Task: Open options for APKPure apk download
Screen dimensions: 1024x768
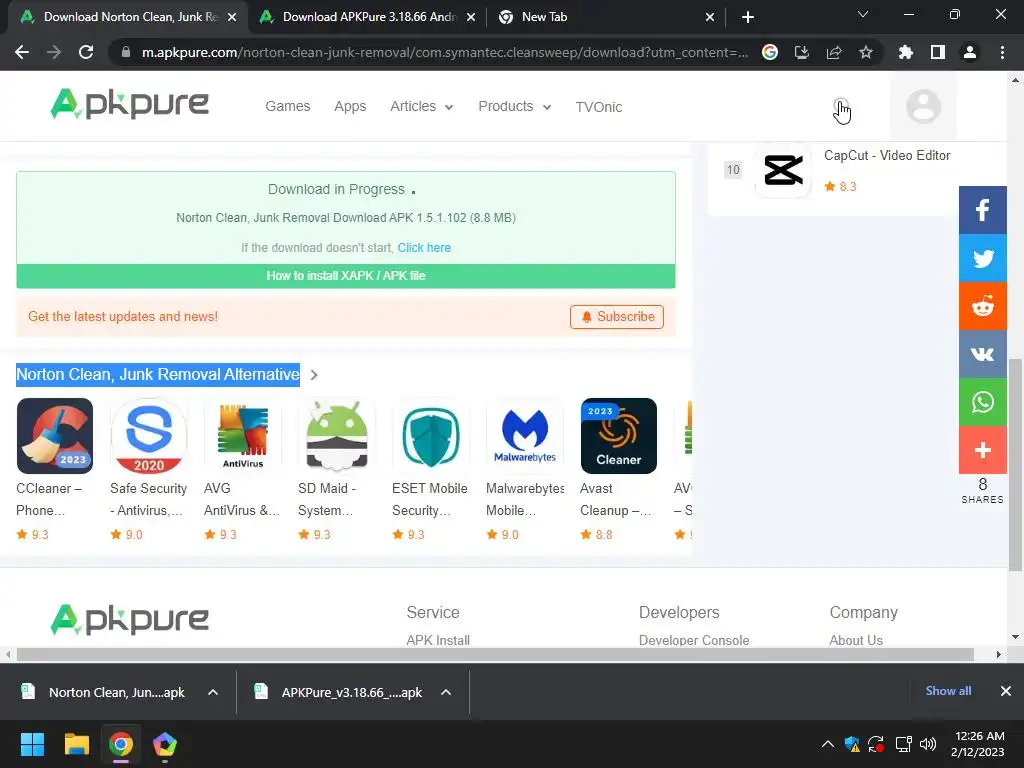Action: [x=446, y=692]
